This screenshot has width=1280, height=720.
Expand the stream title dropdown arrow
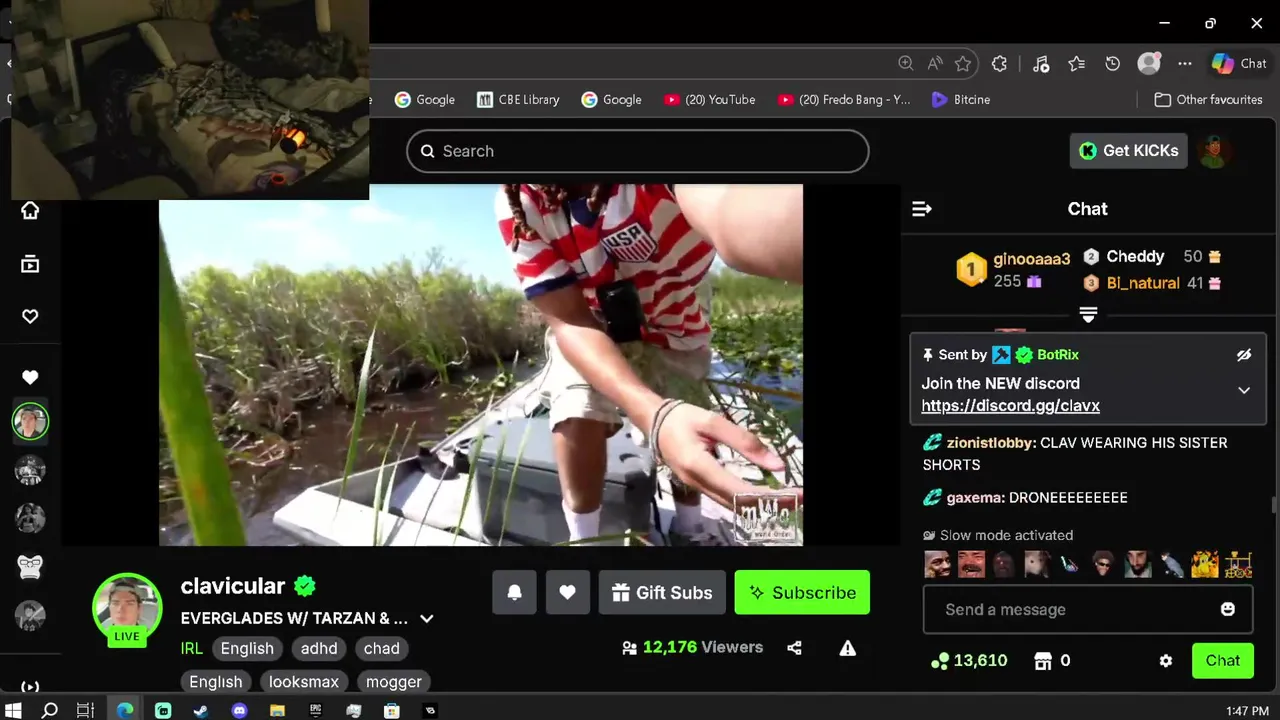pos(427,619)
